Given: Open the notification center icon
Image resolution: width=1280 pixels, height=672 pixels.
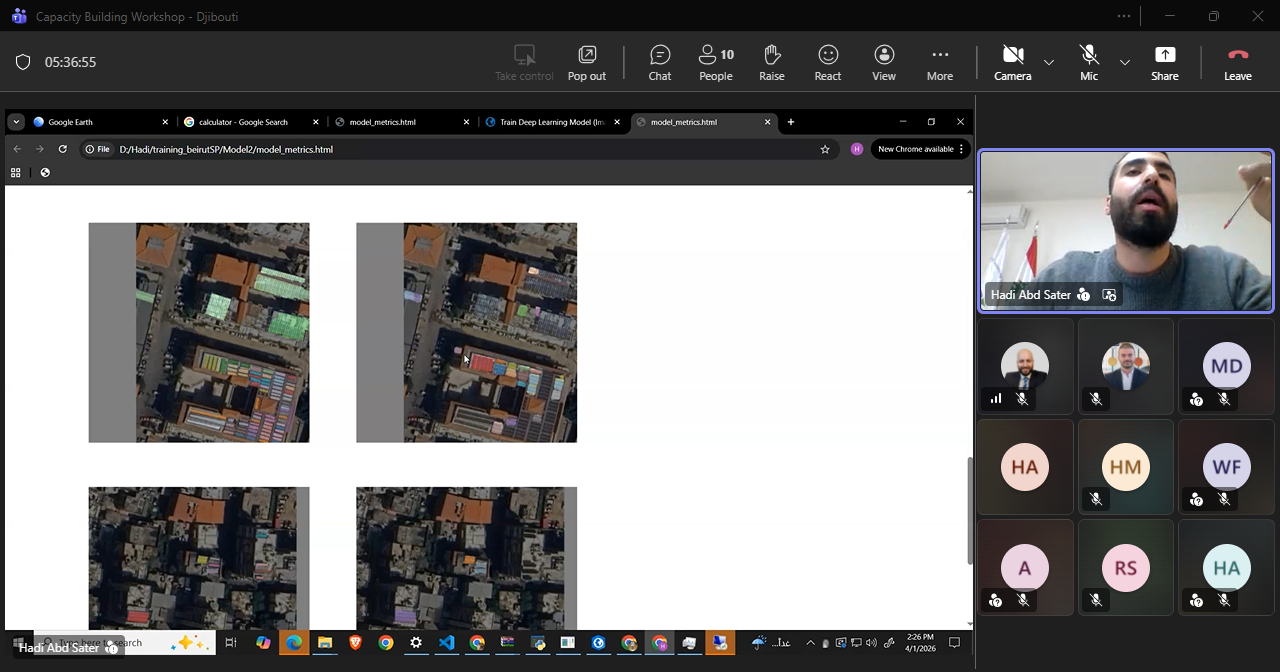Looking at the screenshot, I should tap(954, 643).
